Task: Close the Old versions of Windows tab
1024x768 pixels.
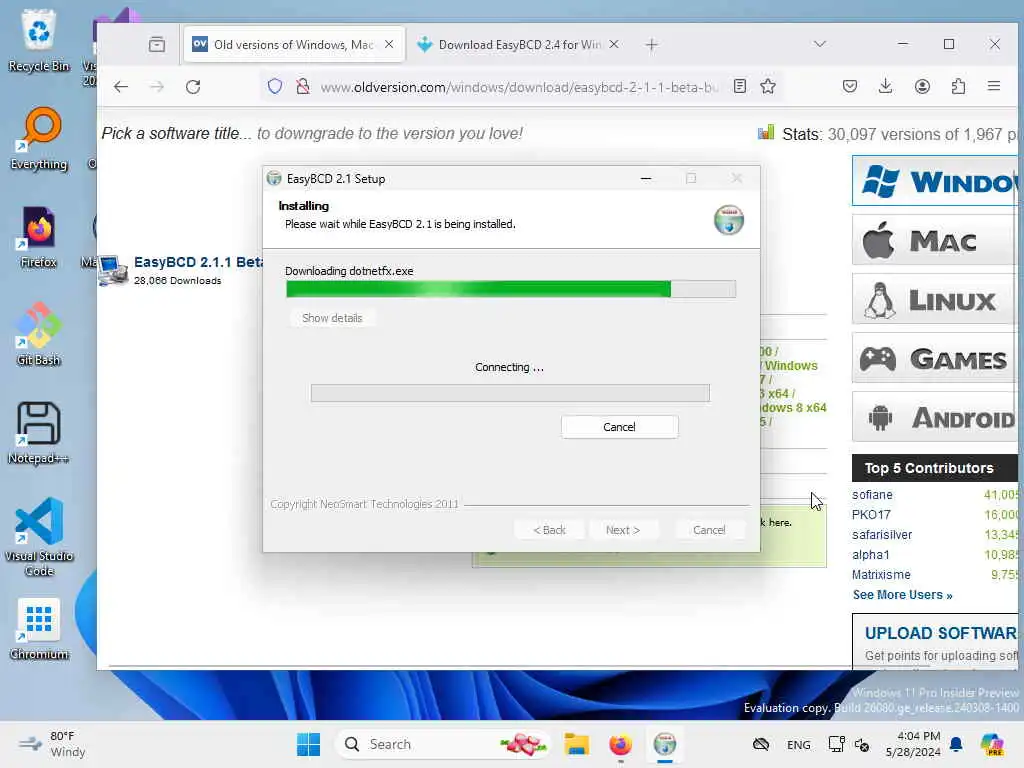Action: pos(389,44)
